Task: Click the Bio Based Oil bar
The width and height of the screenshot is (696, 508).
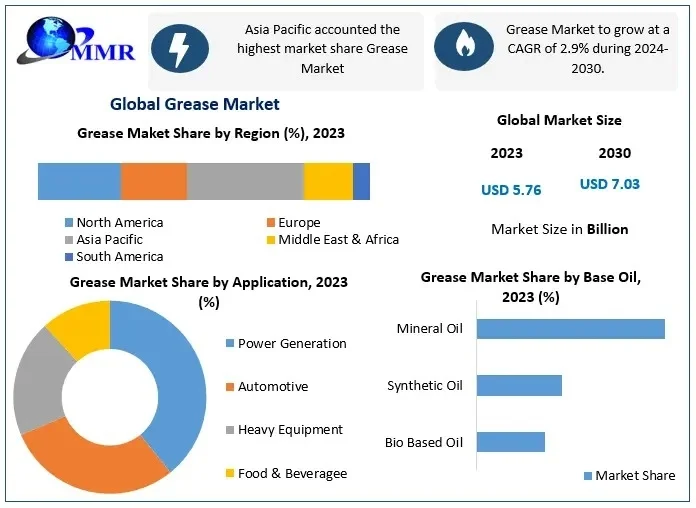Action: [510, 441]
